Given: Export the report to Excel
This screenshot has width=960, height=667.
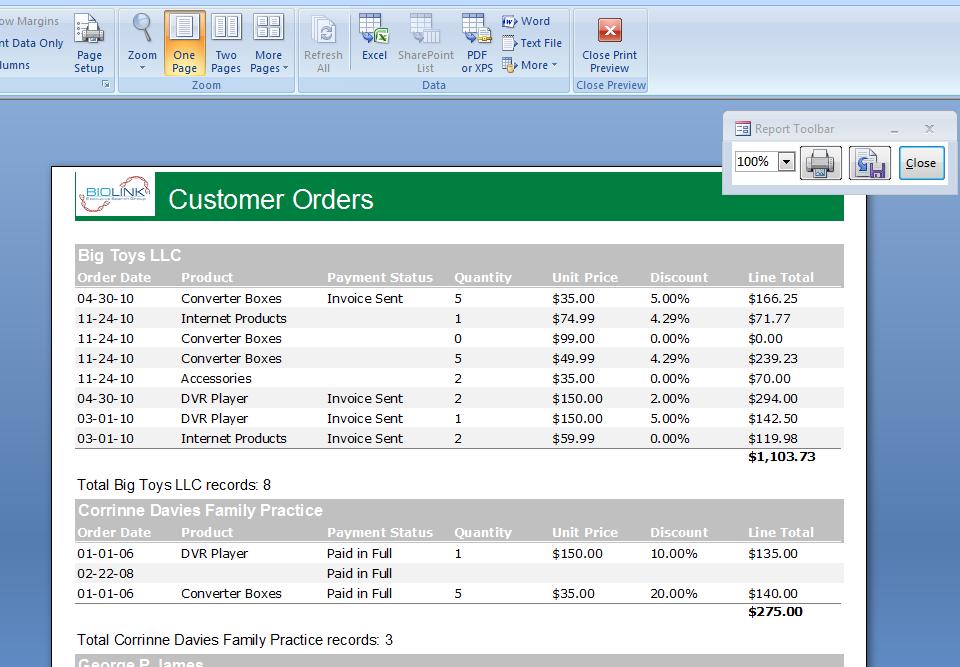Looking at the screenshot, I should point(374,43).
